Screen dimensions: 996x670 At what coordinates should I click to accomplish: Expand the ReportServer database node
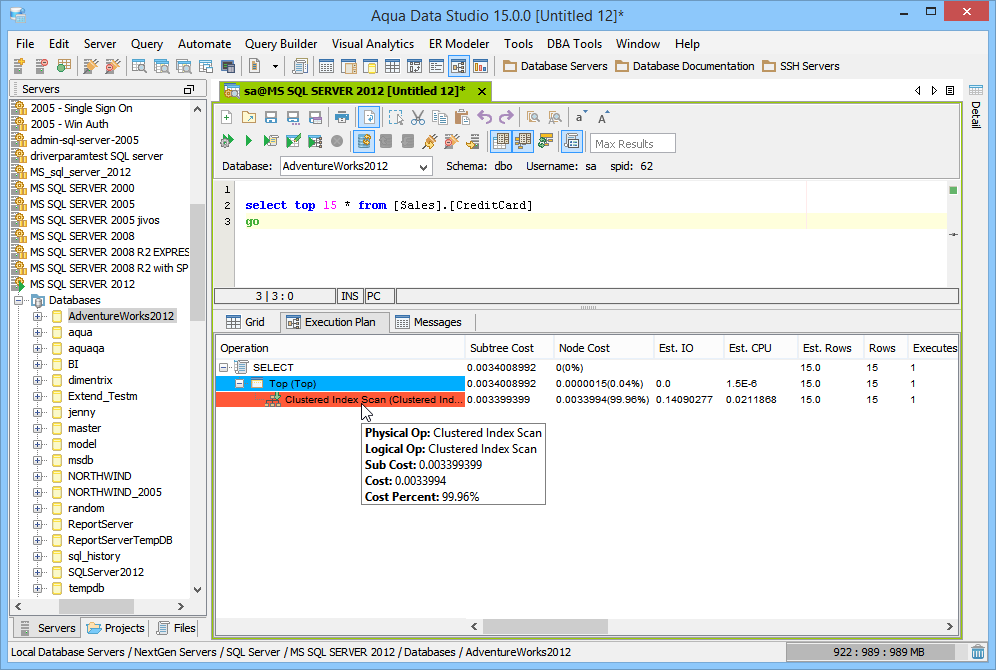tap(37, 524)
